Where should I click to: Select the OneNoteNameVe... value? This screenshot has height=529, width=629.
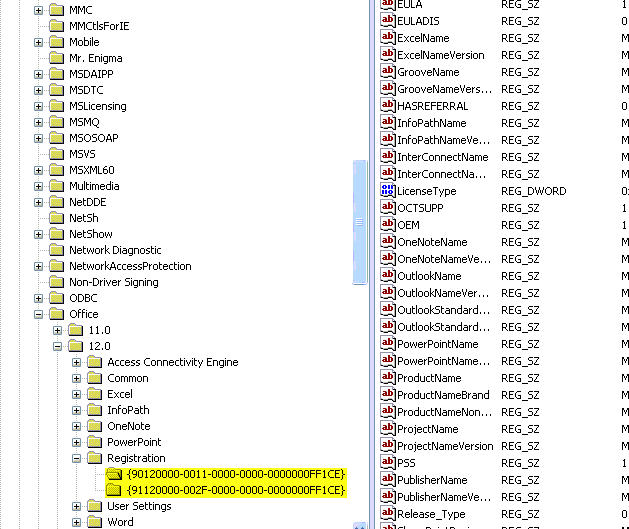444,259
